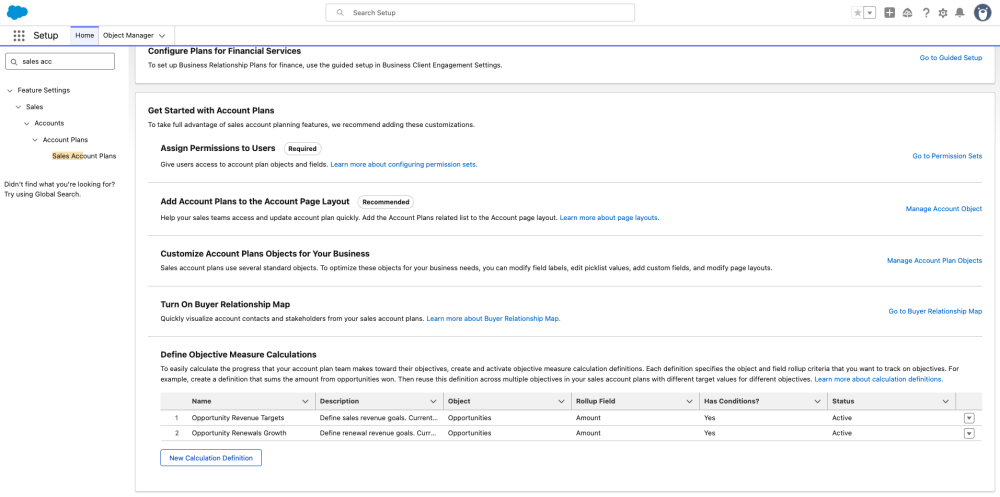Open Learn more about configuring permission sets
This screenshot has width=1000, height=497.
point(404,165)
